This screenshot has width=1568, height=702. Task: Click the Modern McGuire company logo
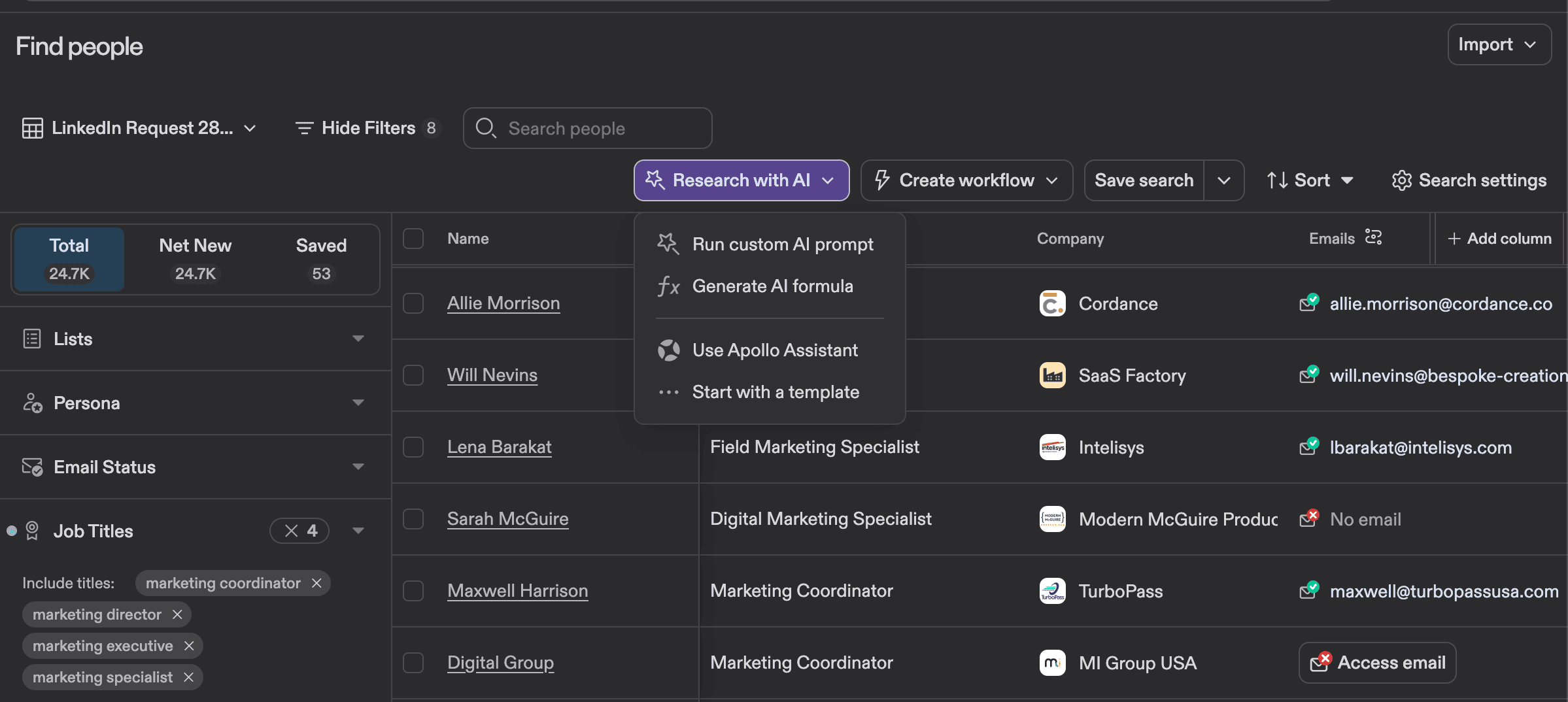(1052, 519)
